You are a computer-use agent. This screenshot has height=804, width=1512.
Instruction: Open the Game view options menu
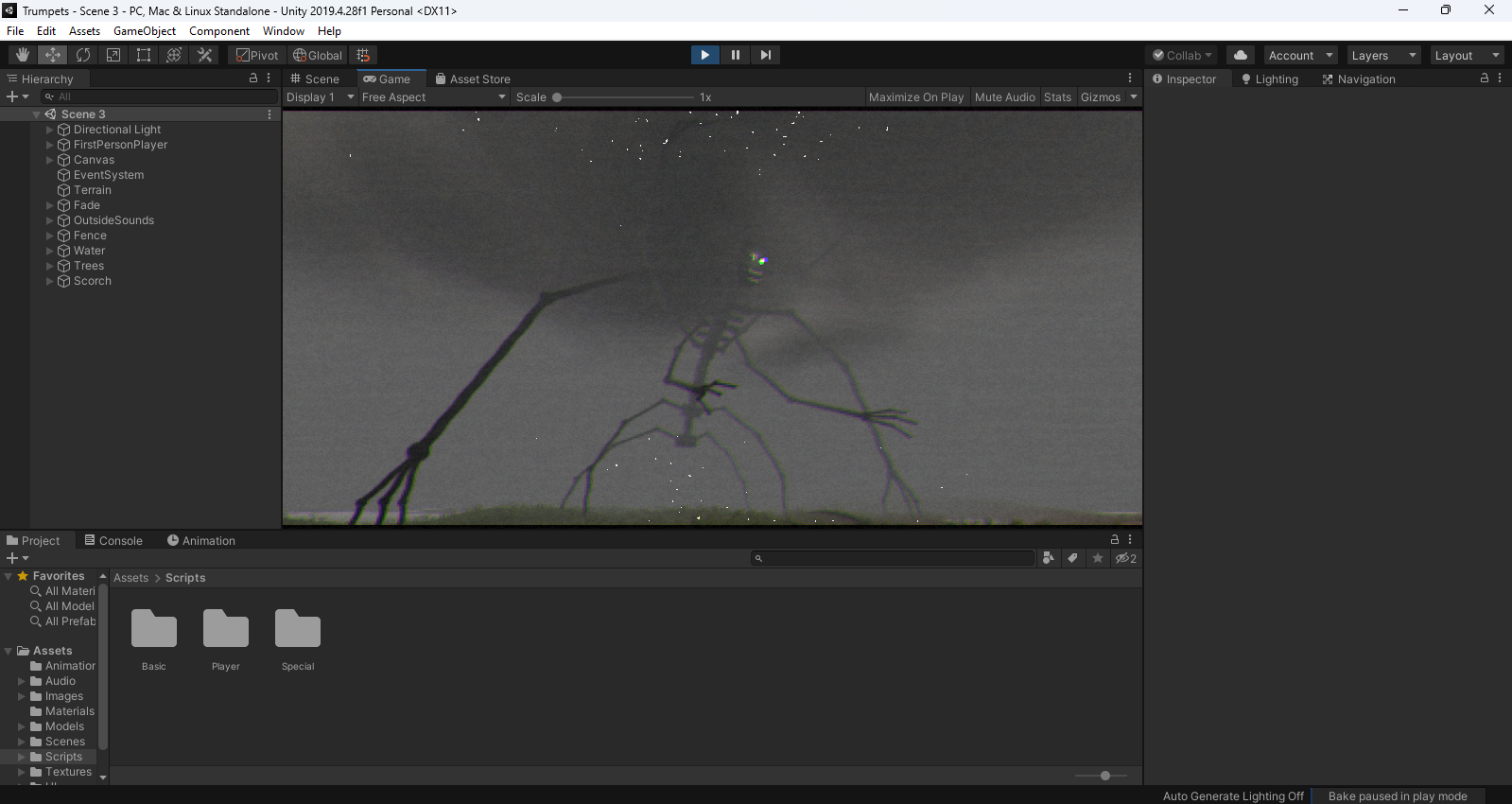tap(1130, 79)
